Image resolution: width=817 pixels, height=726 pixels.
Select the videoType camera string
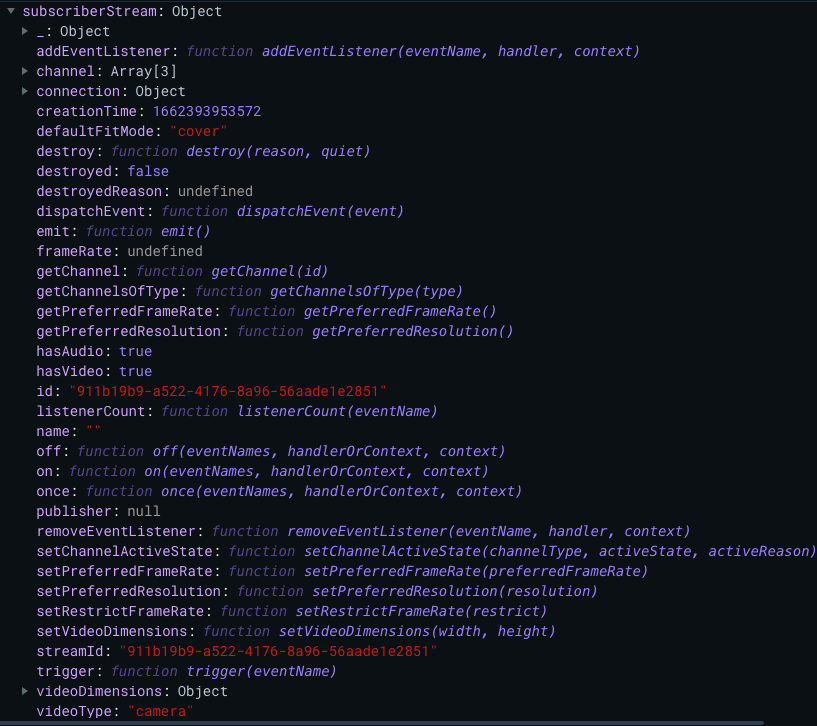[160, 711]
